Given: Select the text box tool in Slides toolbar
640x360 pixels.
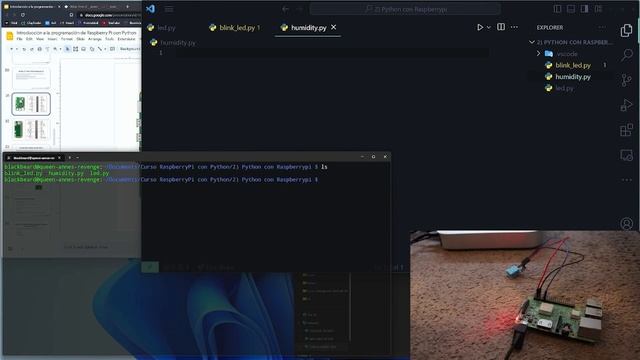Looking at the screenshot, I should point(76,49).
